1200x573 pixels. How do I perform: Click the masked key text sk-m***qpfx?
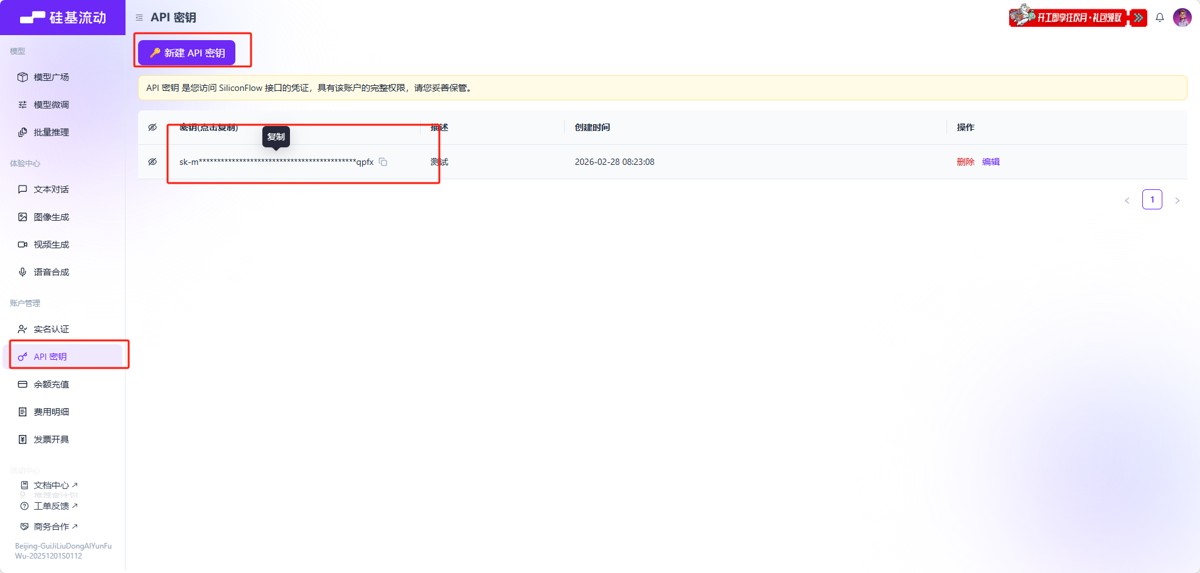tap(276, 162)
